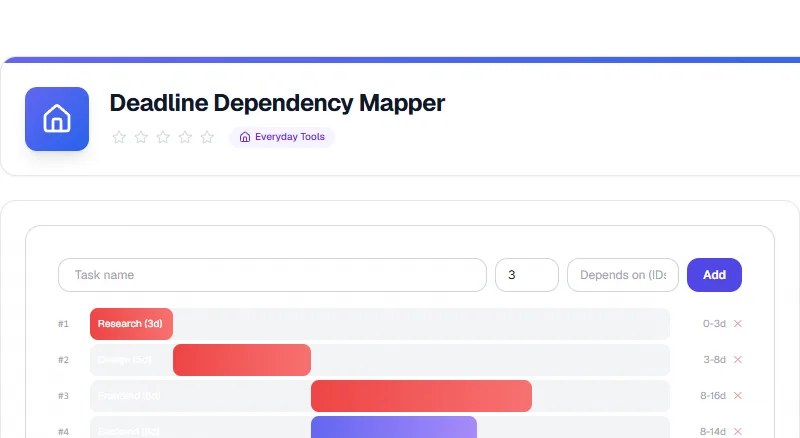Click the Add button
Screen dimensions: 800x438
pyautogui.click(x=714, y=275)
